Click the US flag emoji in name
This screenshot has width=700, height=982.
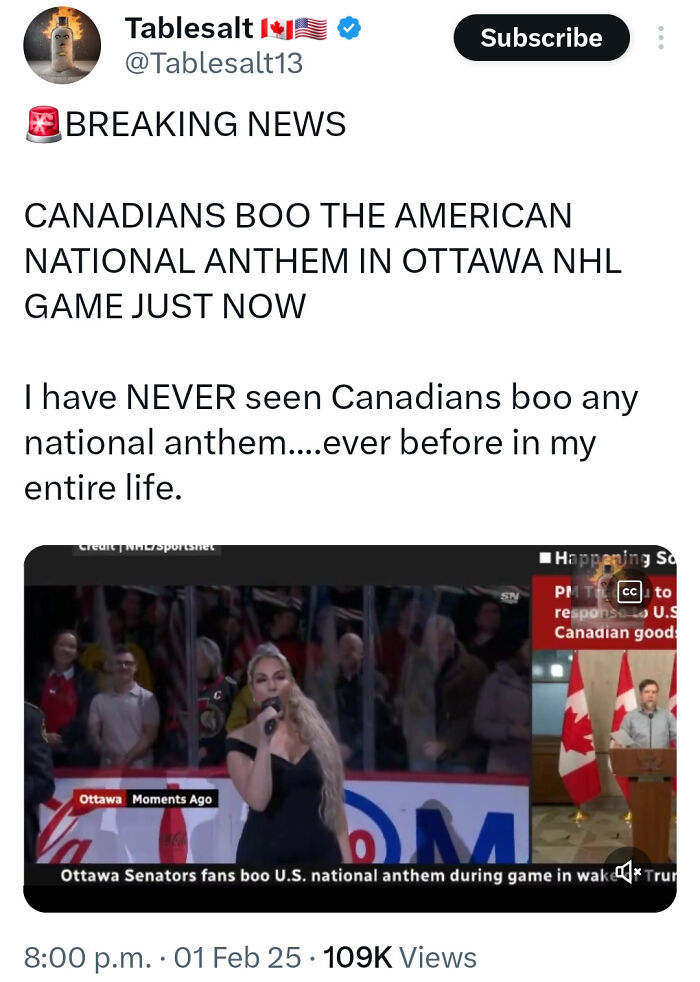click(311, 28)
